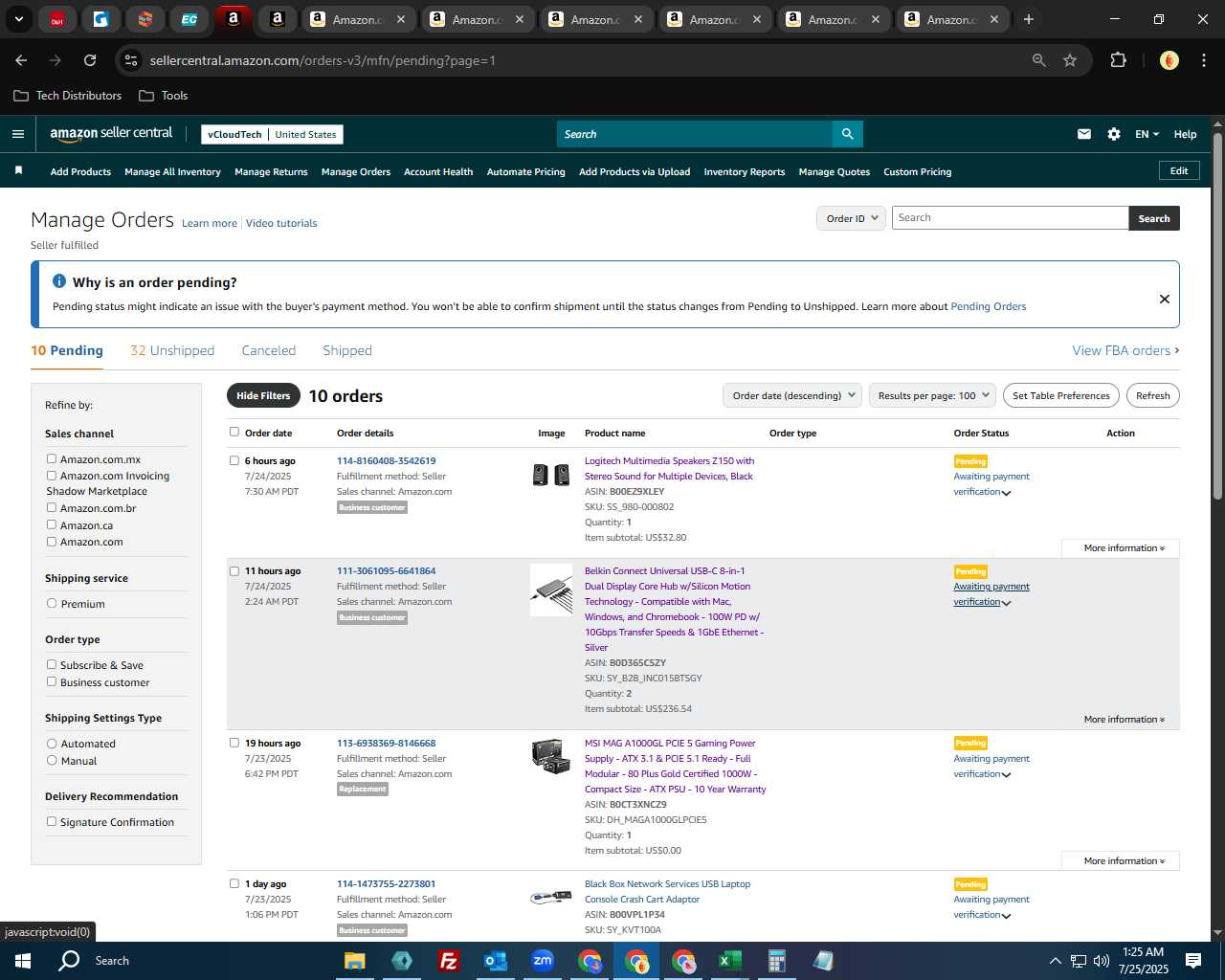Image resolution: width=1225 pixels, height=980 pixels.
Task: Open order link 111-3061095-6641864
Action: 386,571
